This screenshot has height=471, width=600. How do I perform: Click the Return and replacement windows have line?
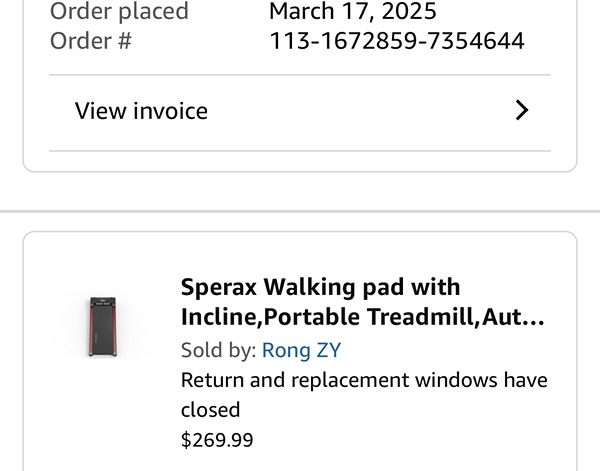tap(364, 380)
